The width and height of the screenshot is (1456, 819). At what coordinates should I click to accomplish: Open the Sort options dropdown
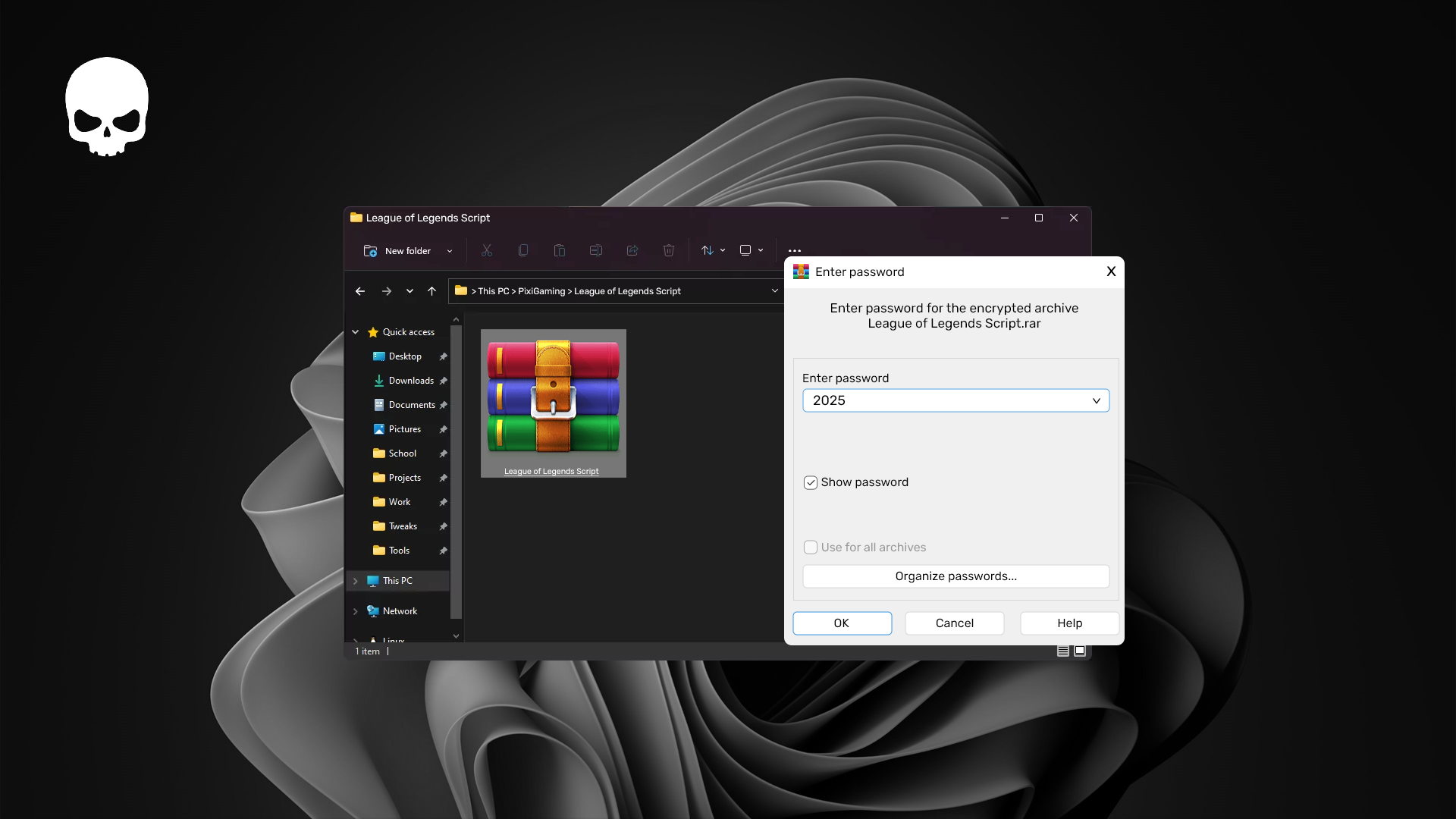[713, 250]
